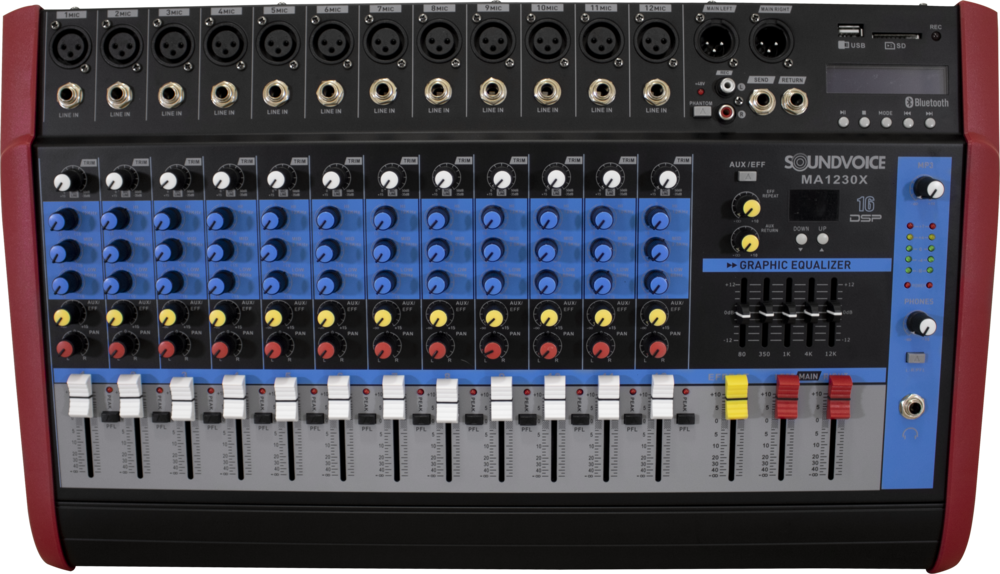Viewport: 1000px width, 574px height.
Task: Toggle the channel 1 PFL button
Action: point(110,417)
